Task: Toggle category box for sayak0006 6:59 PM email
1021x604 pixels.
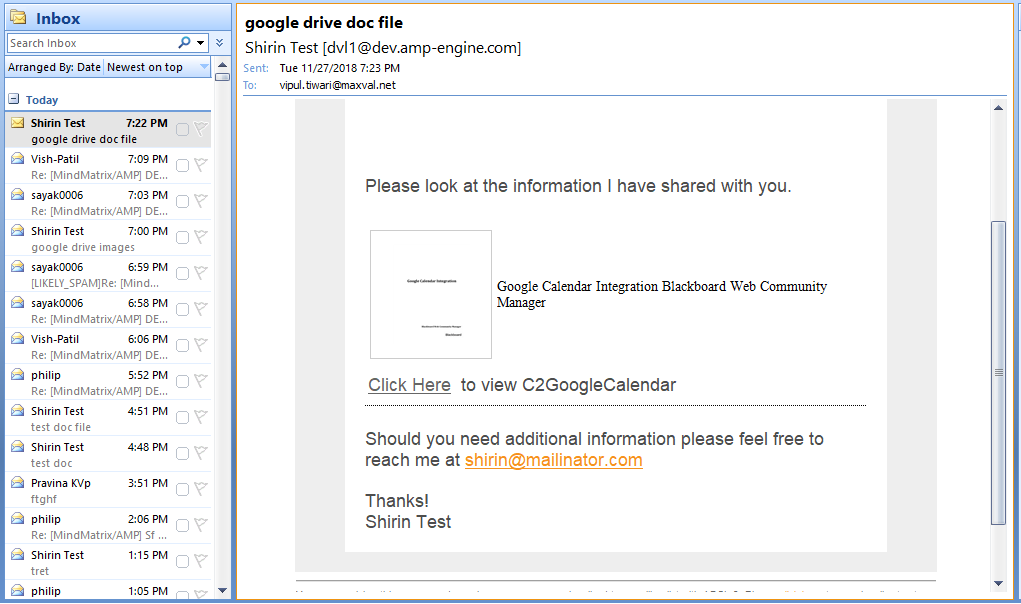Action: tap(182, 273)
